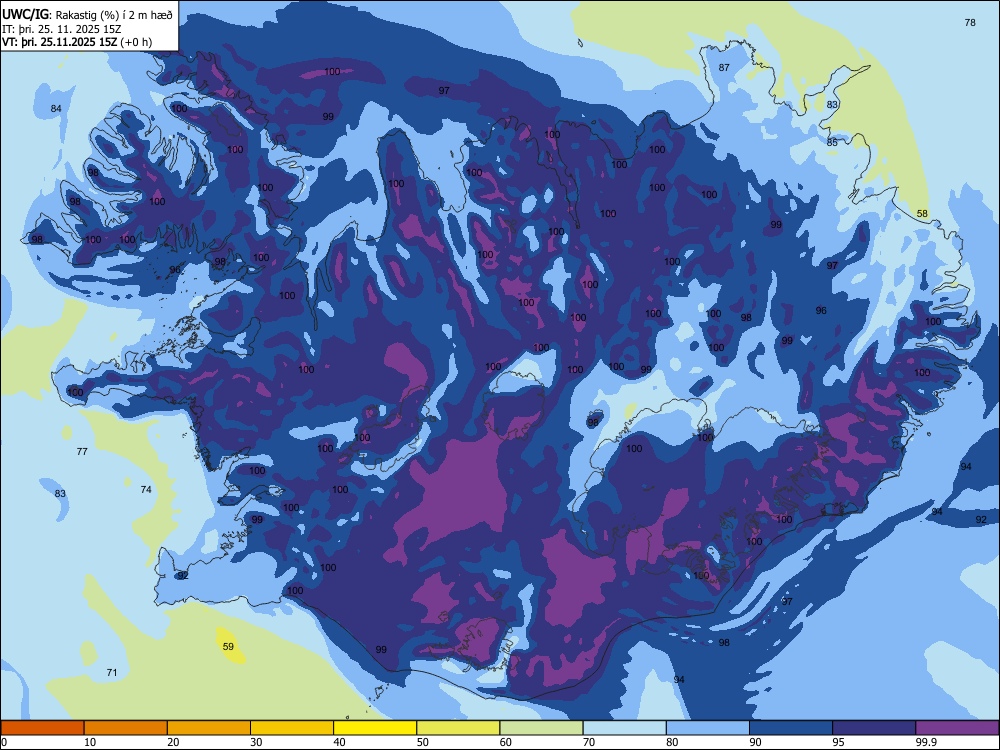Click the humidity value '87' on the map
This screenshot has height=750, width=1000.
point(724,68)
